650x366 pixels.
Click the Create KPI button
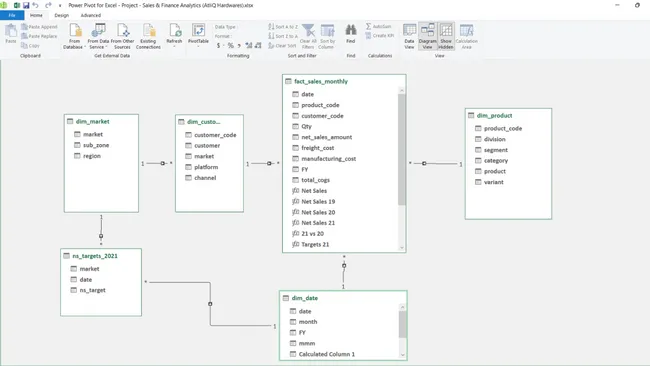coord(380,36)
